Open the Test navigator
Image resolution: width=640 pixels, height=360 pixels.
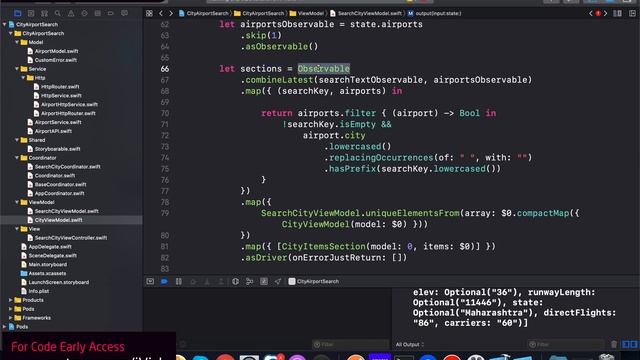pos(84,13)
